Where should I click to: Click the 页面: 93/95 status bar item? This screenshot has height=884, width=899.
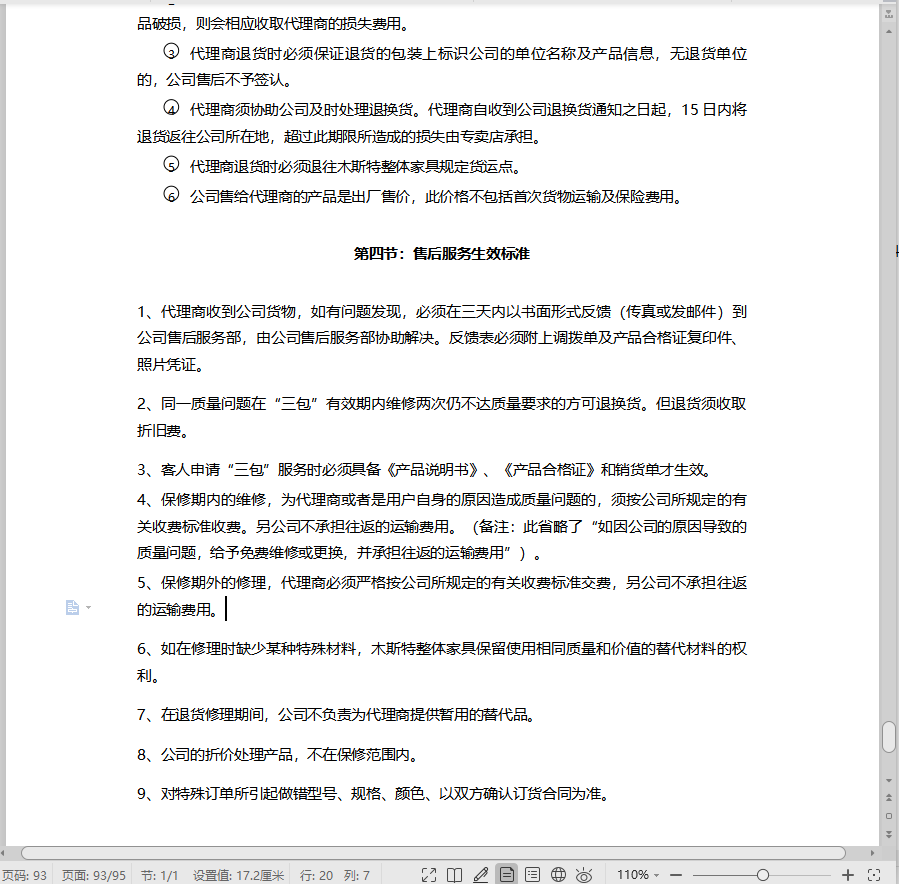click(94, 875)
